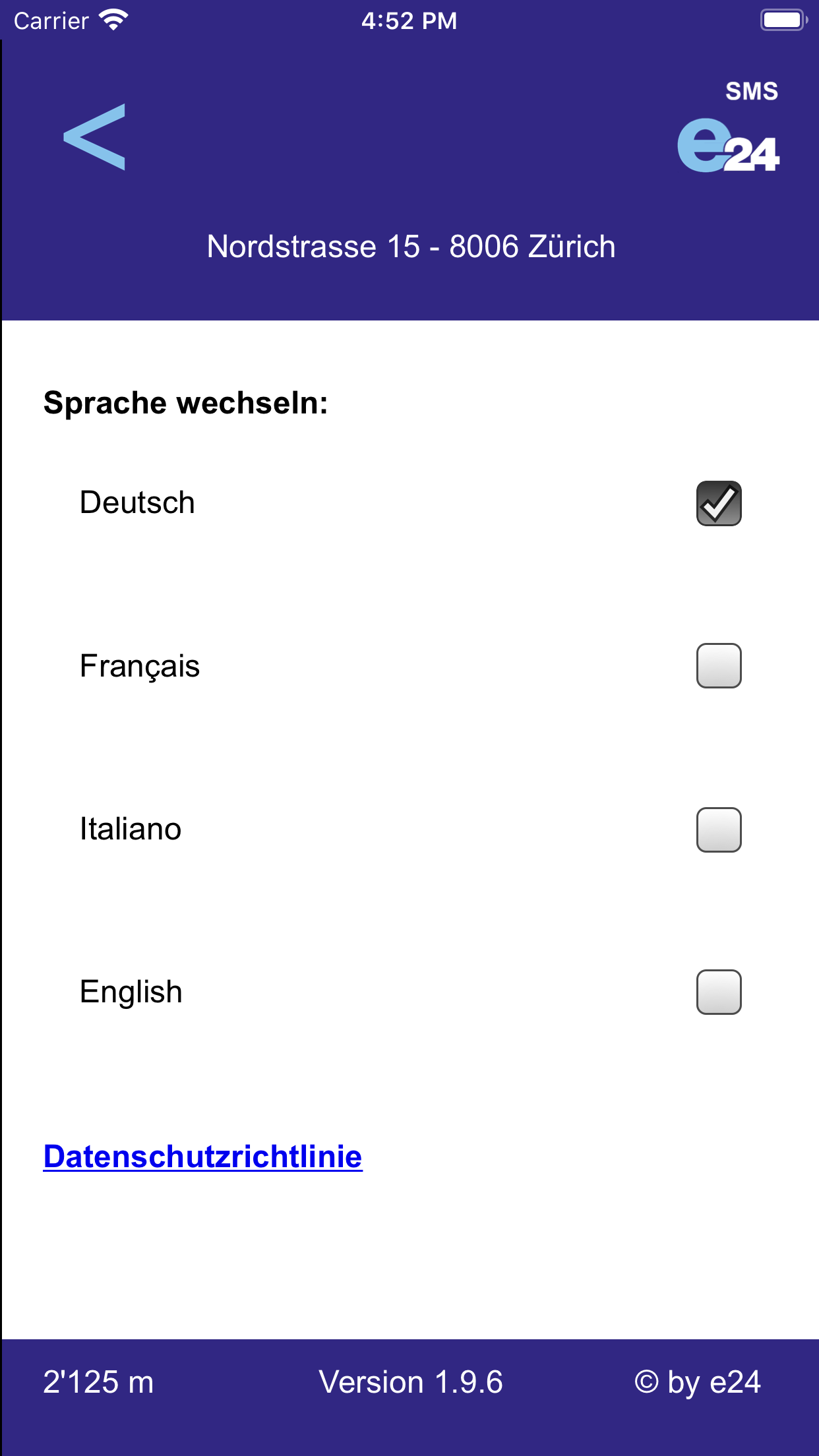
Task: Tap the Carrier text in status bar
Action: 51,20
